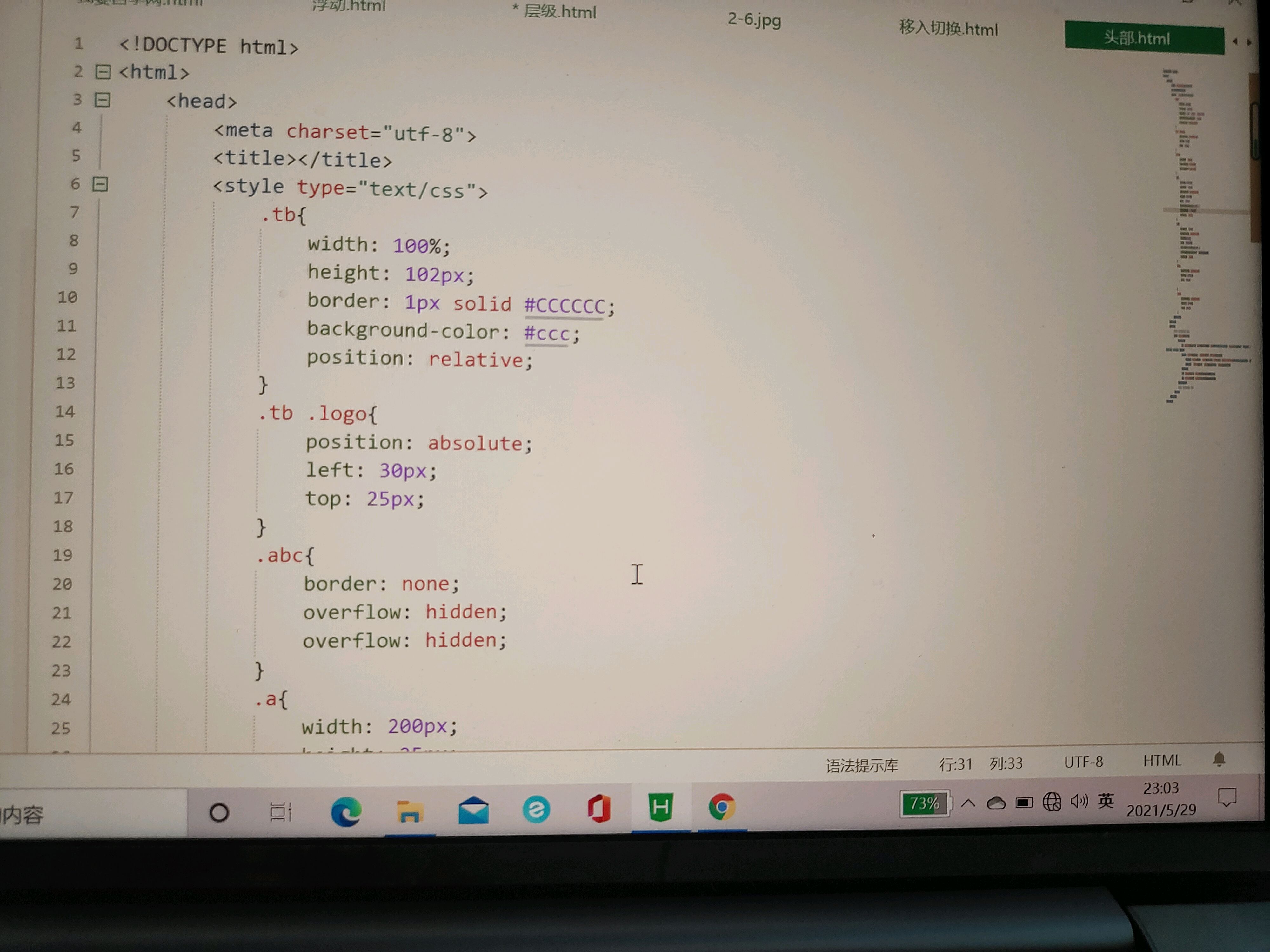Click the Cortana circle icon
Screen dimensions: 1270x952
point(219,813)
